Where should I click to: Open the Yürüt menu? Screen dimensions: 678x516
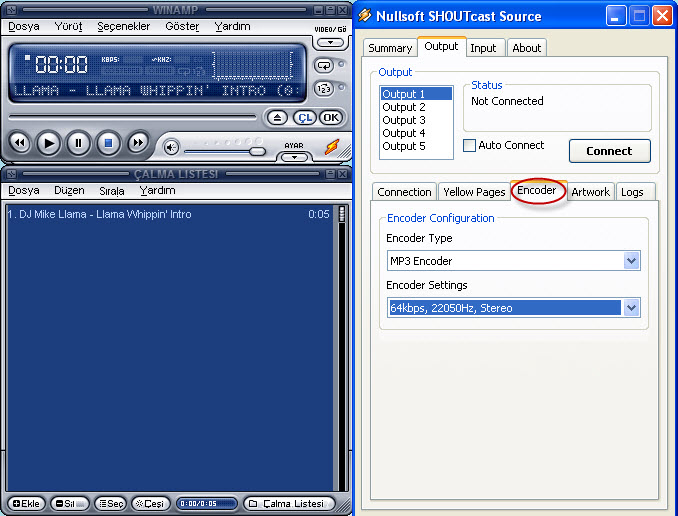coord(68,26)
